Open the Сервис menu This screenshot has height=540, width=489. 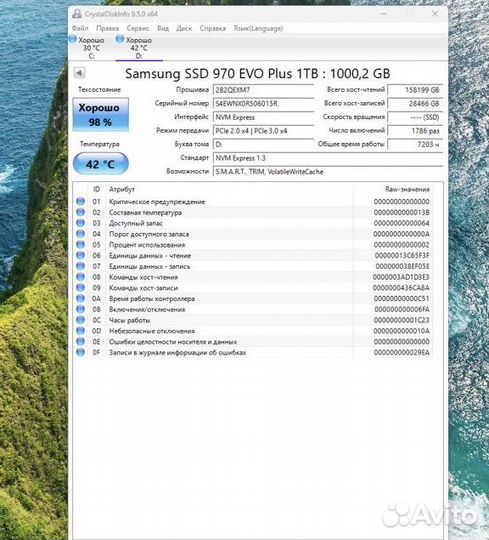[138, 28]
